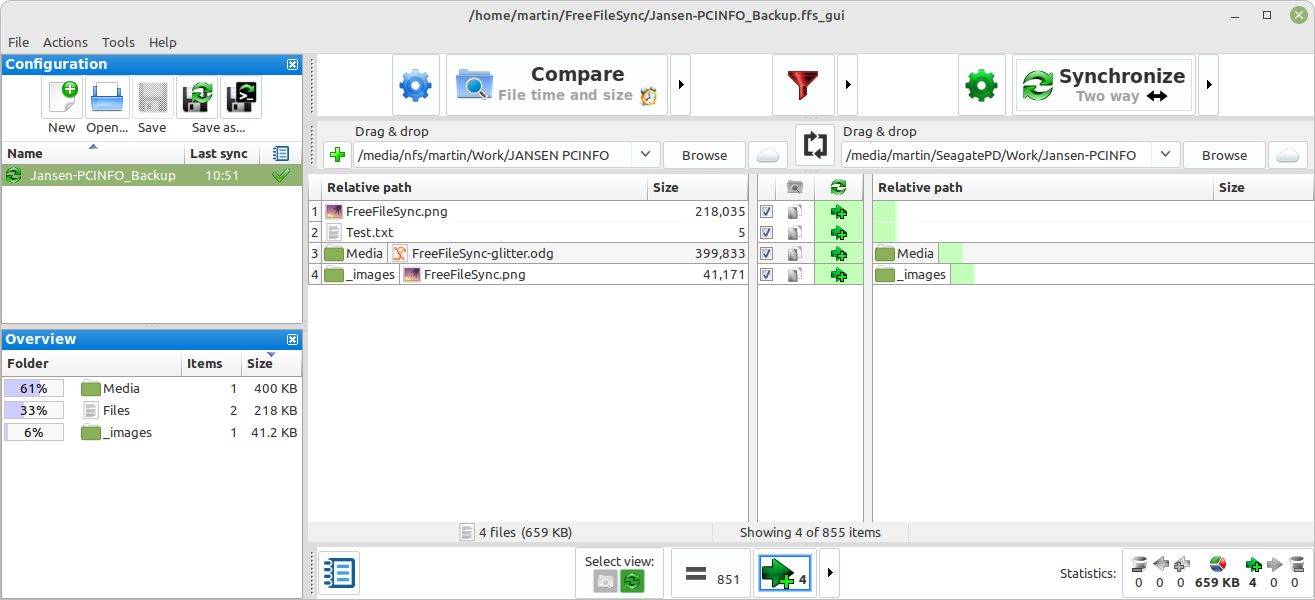Expand the filter options arrow

pos(847,85)
